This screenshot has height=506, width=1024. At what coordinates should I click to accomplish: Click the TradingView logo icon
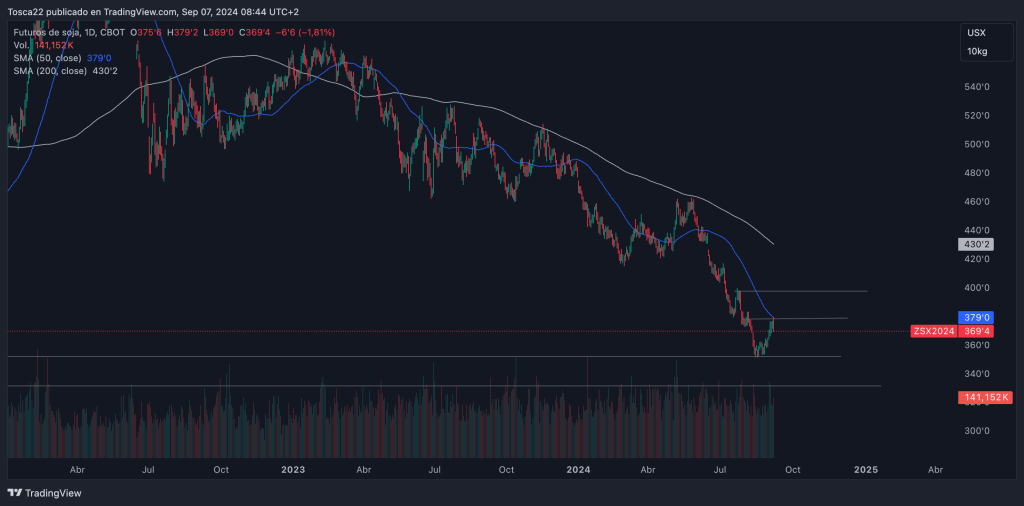click(x=14, y=493)
